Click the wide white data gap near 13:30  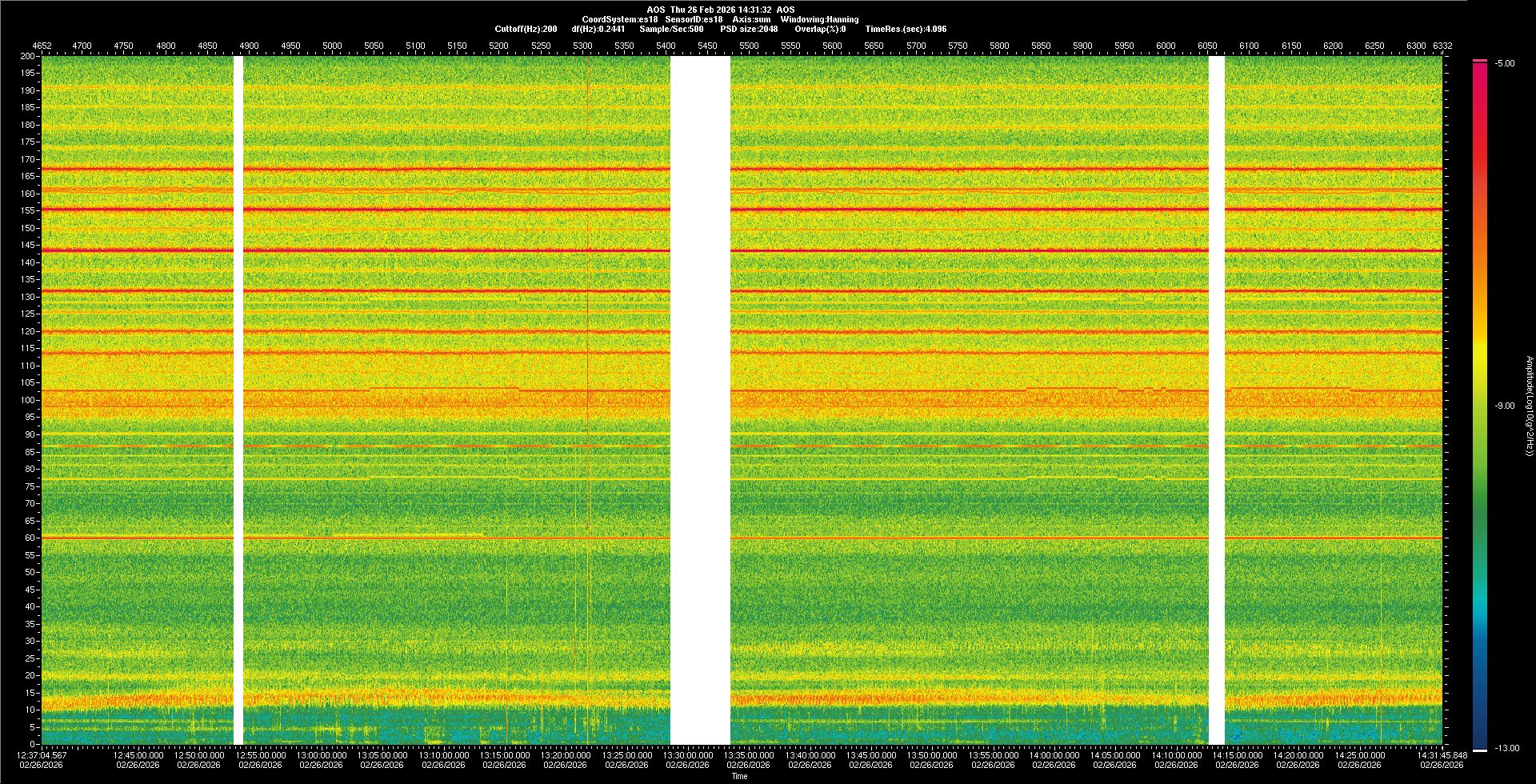point(700,400)
